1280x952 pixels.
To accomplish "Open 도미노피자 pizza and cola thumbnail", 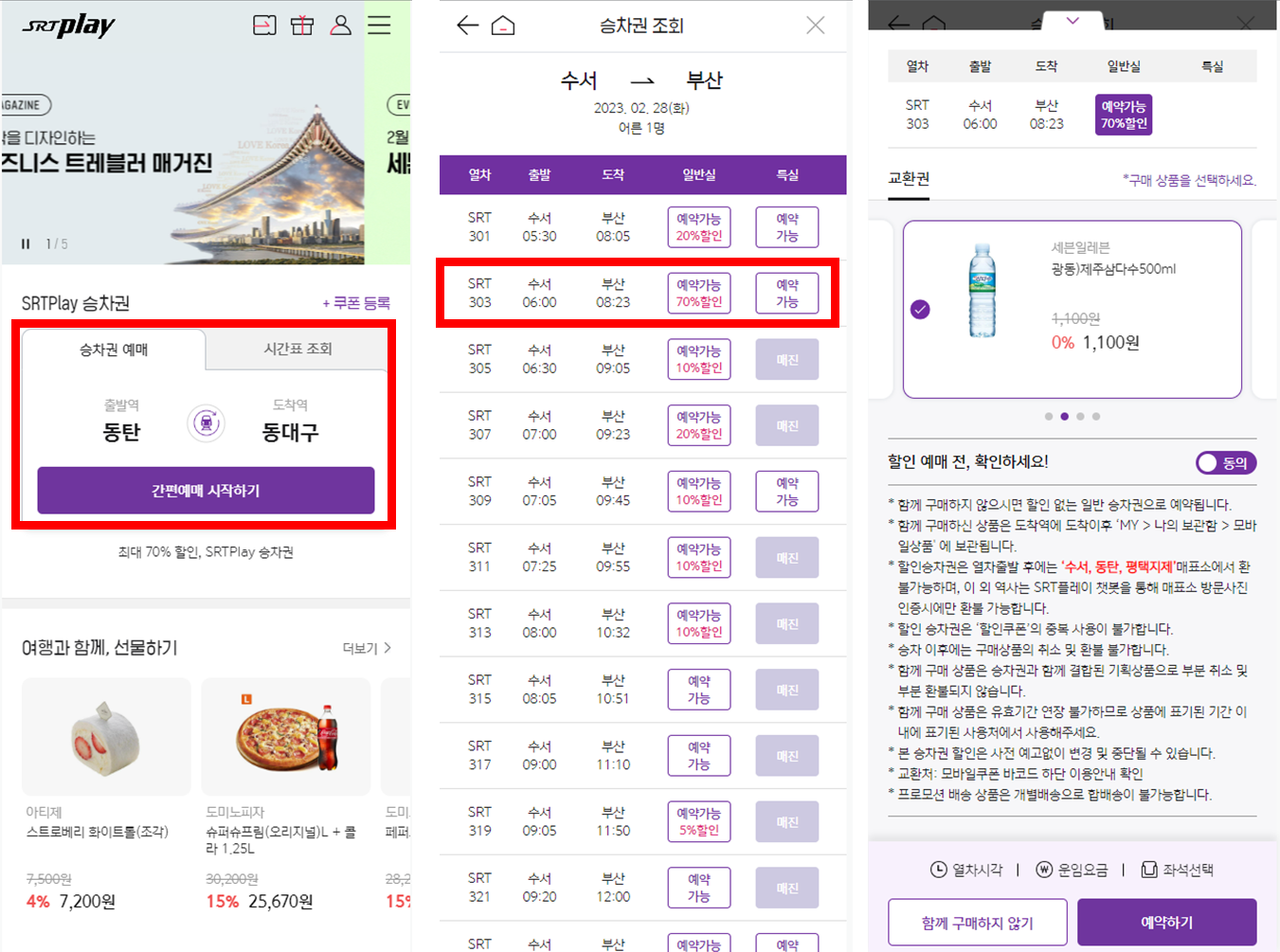I will (x=286, y=737).
